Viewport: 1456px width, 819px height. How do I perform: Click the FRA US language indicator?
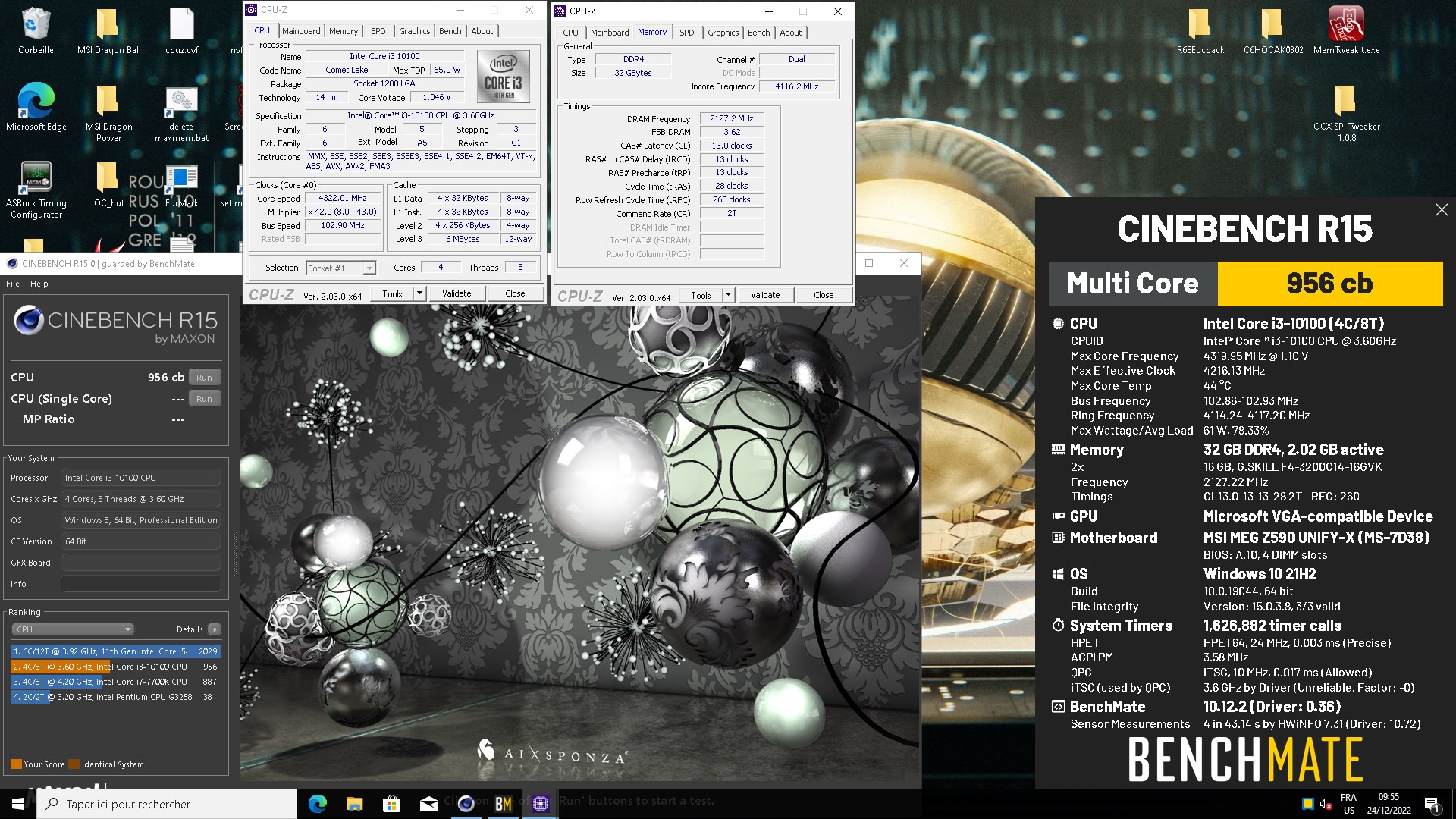pos(1348,804)
